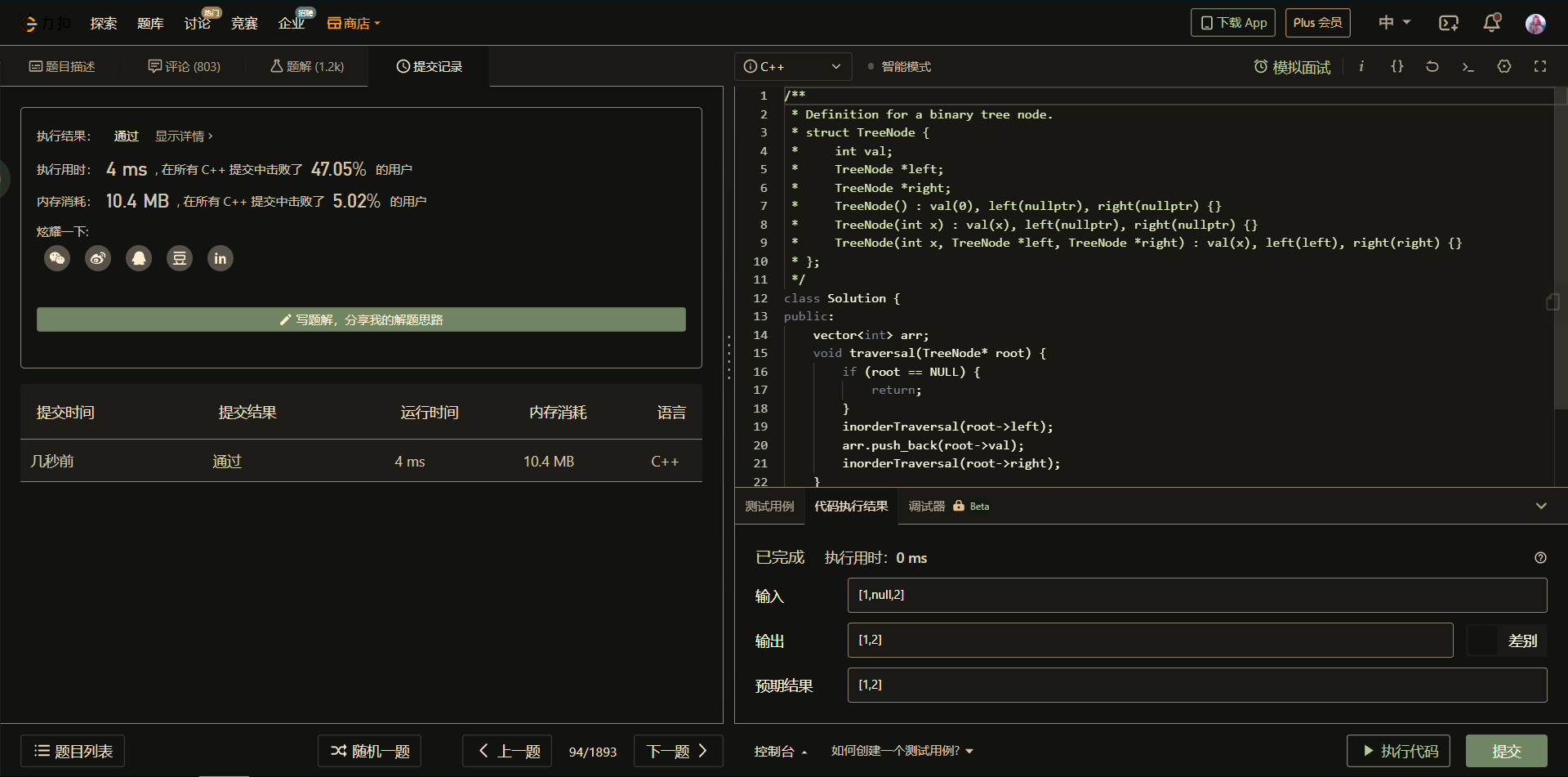Click 写题解，分享我的解题思路 button
The width and height of the screenshot is (1568, 777).
[361, 319]
